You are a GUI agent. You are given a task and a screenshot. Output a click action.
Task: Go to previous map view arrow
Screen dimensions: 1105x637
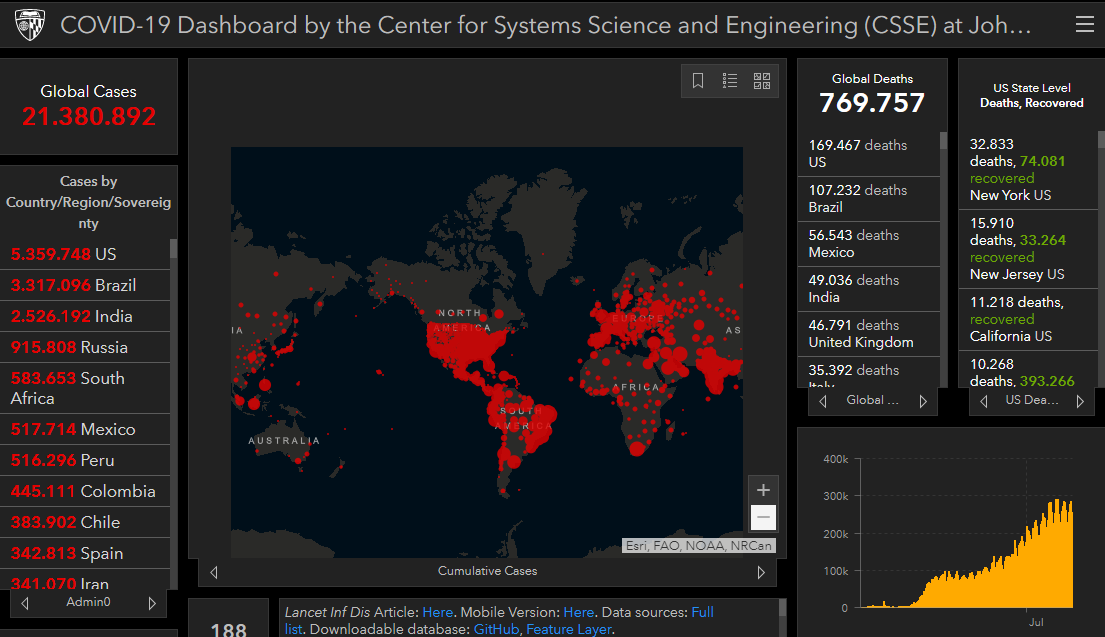pyautogui.click(x=213, y=572)
